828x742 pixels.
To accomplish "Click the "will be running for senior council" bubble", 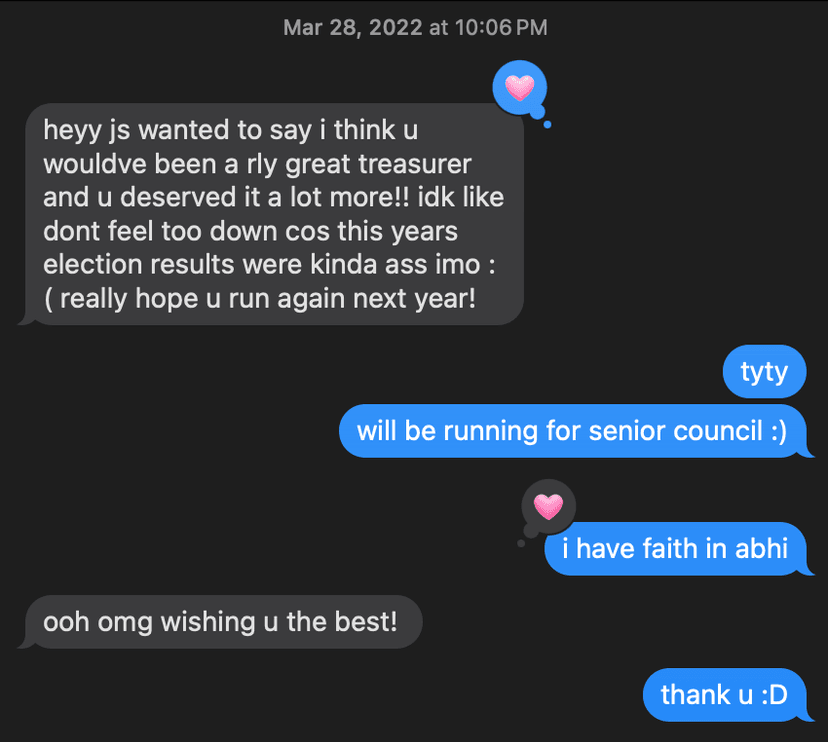I will click(572, 431).
